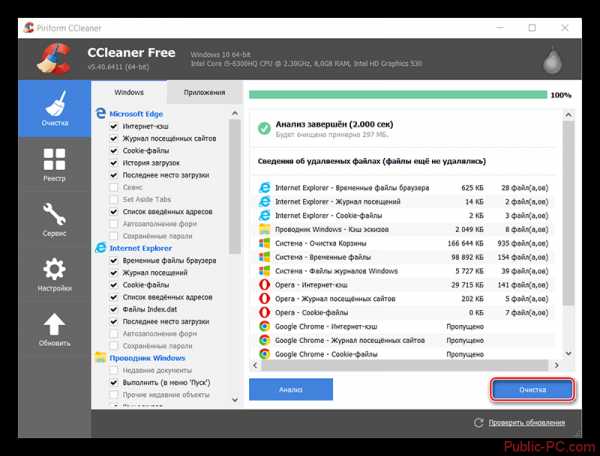The image size is (600, 456).
Task: Enable Недавние документы checkbox
Action: [x=114, y=370]
